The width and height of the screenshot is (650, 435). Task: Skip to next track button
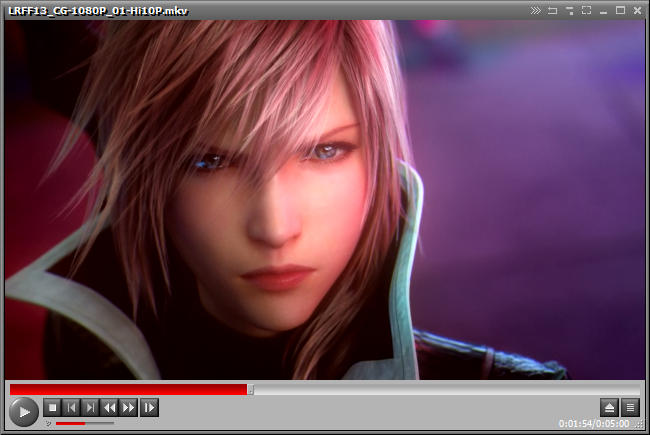click(90, 408)
